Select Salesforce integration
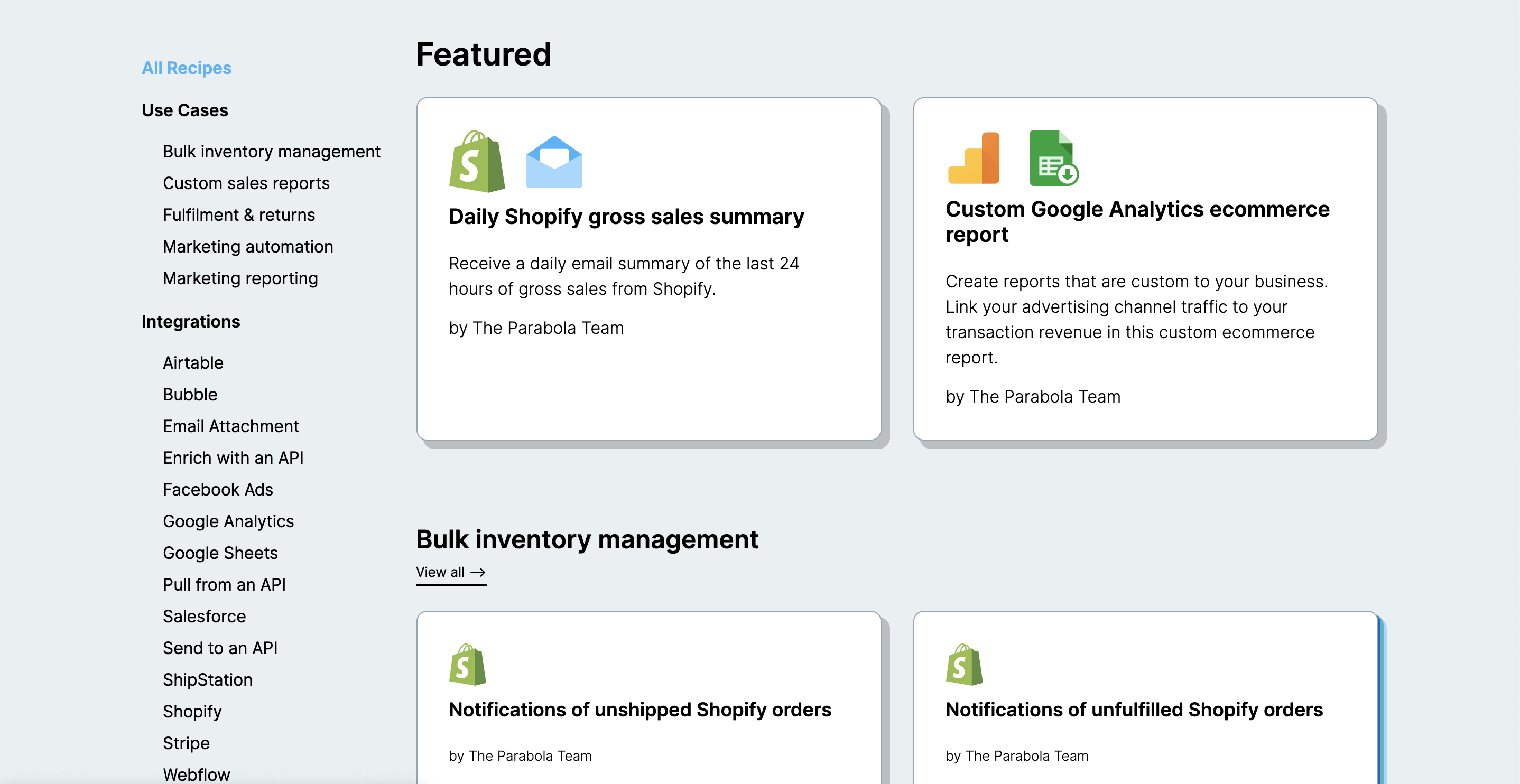Image resolution: width=1520 pixels, height=784 pixels. coord(204,617)
